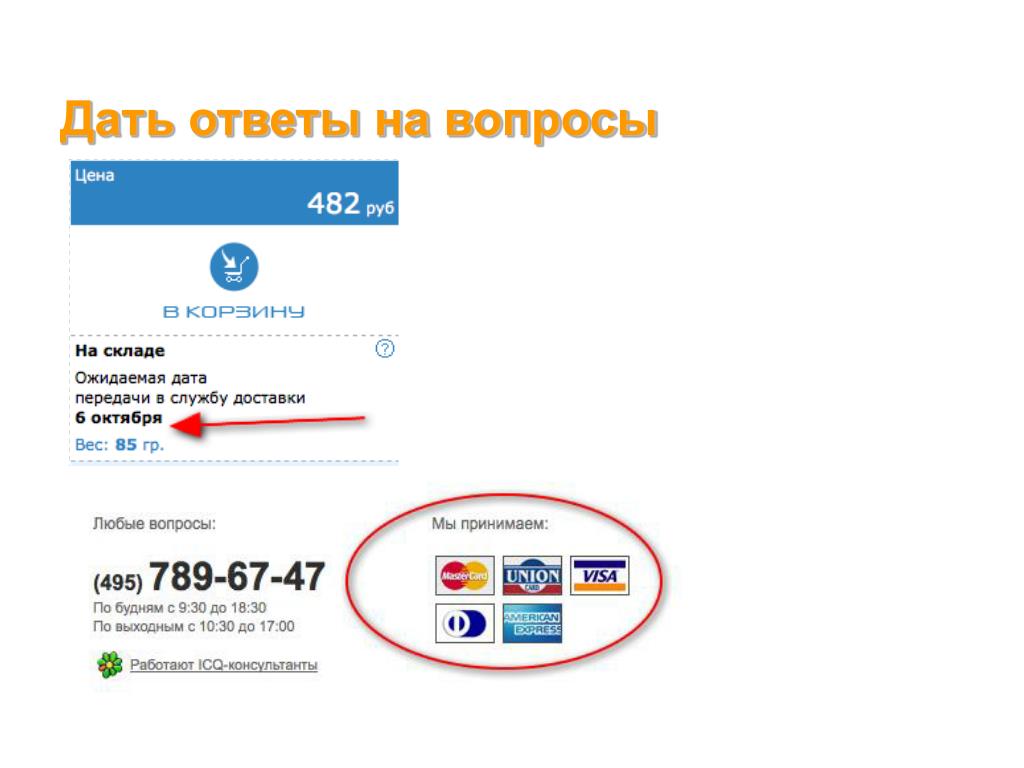
Task: Click the 'Мы принимаем:' heading
Action: click(x=490, y=524)
